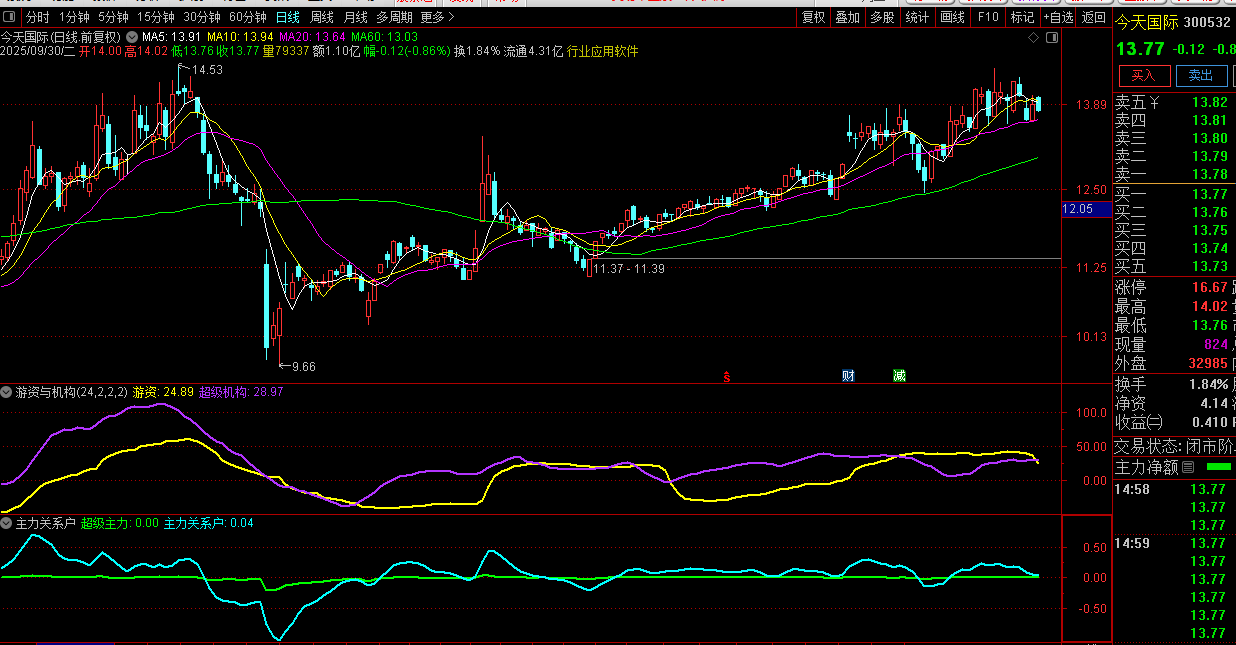Screen dimensions: 1236x645
Task: Click the 财 financial report marker
Action: [x=848, y=376]
